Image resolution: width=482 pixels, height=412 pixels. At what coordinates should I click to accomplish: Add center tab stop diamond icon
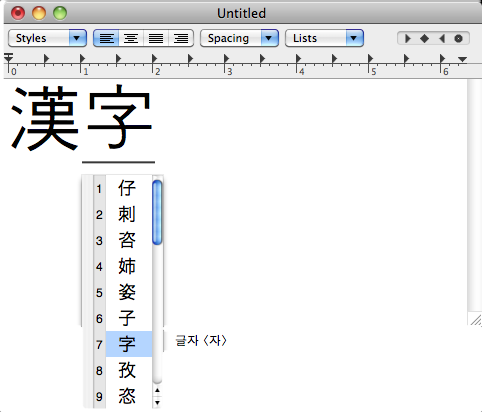(x=424, y=39)
